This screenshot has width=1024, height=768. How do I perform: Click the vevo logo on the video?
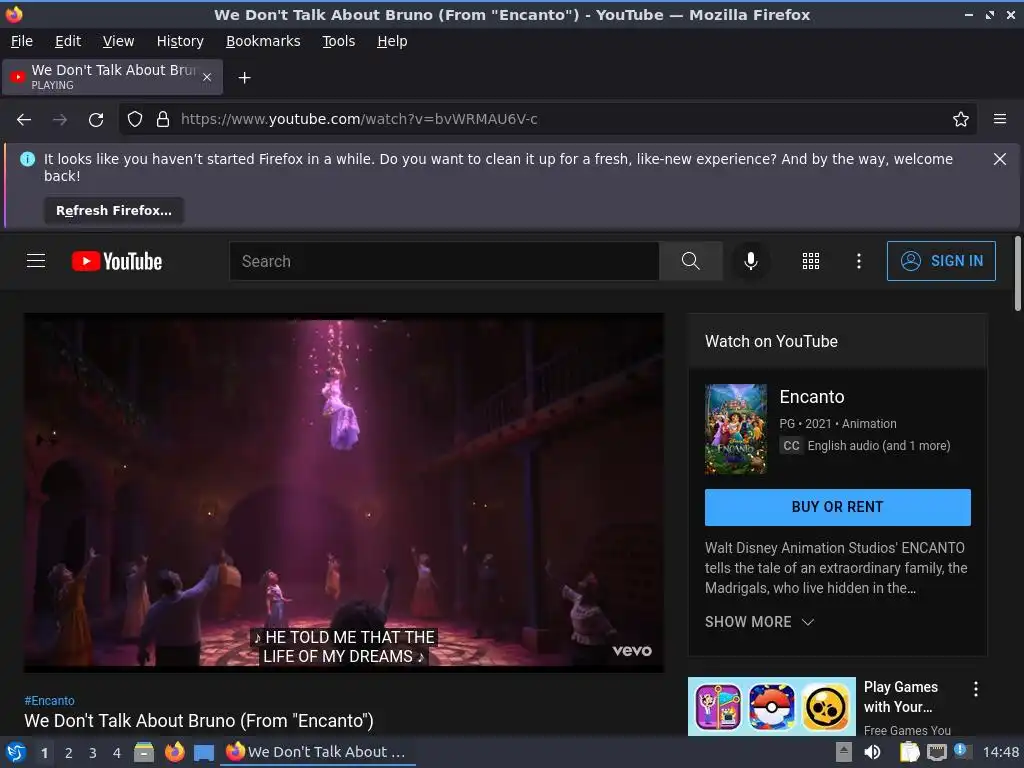[632, 651]
